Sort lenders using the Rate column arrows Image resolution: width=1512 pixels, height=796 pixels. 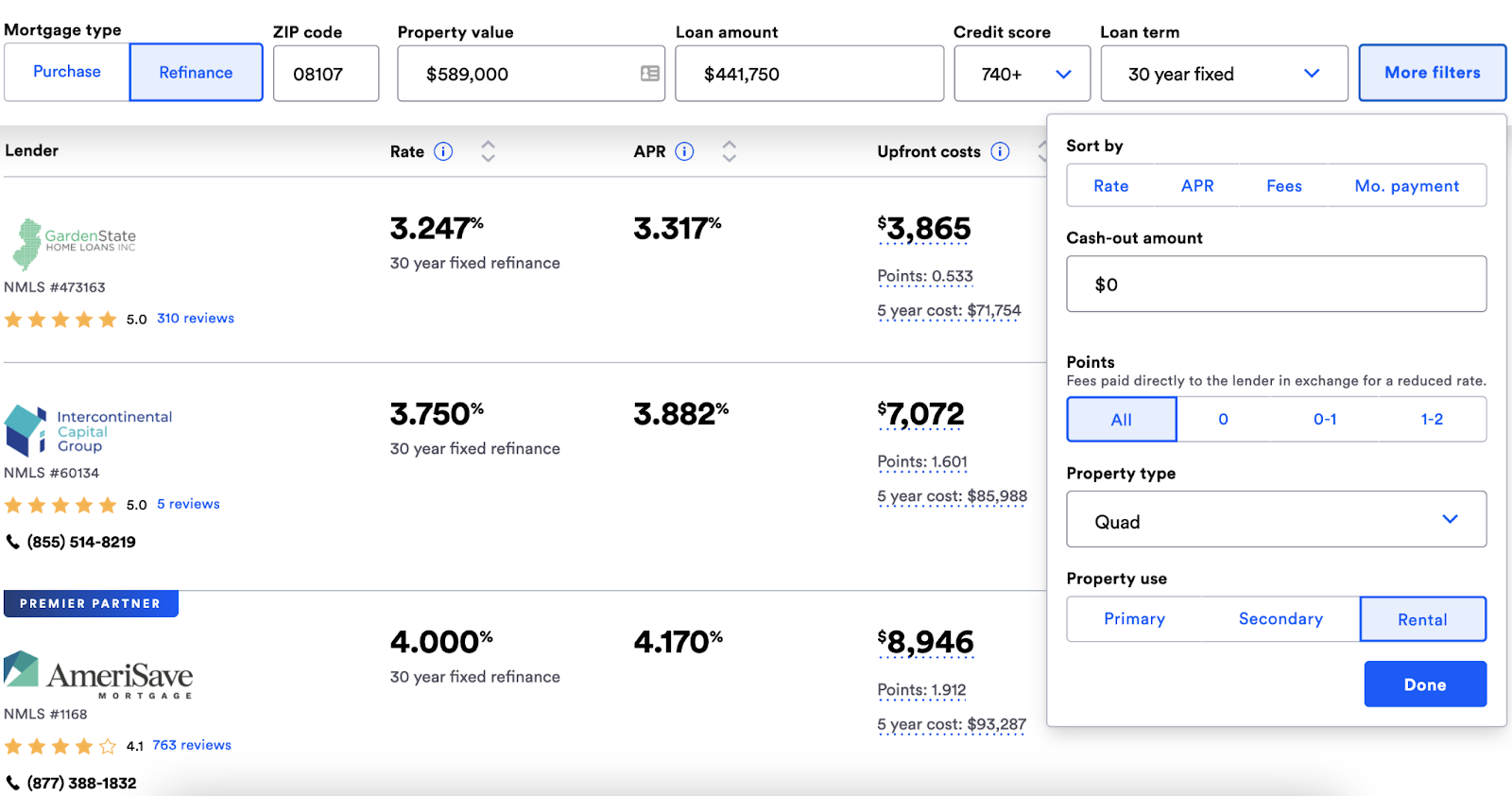point(488,151)
